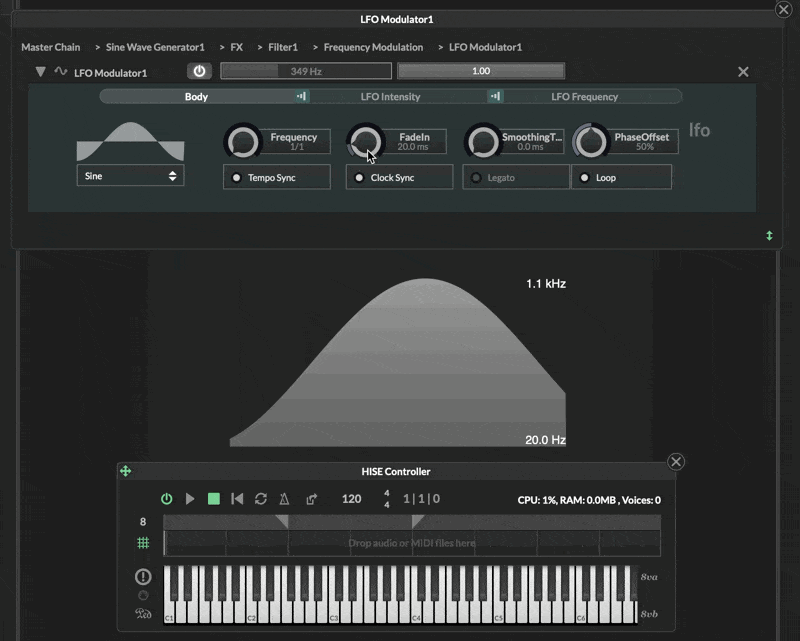Click the green grid icon beside timeline
The height and width of the screenshot is (641, 800).
point(143,543)
